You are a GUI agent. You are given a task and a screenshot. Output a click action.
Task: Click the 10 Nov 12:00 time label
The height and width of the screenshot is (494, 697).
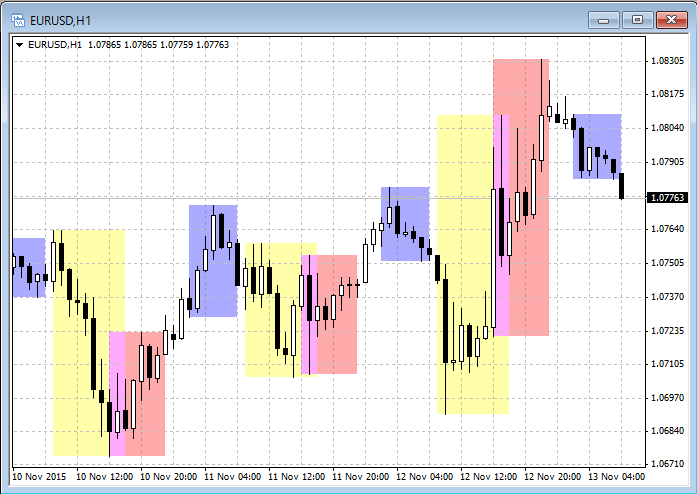tap(104, 477)
